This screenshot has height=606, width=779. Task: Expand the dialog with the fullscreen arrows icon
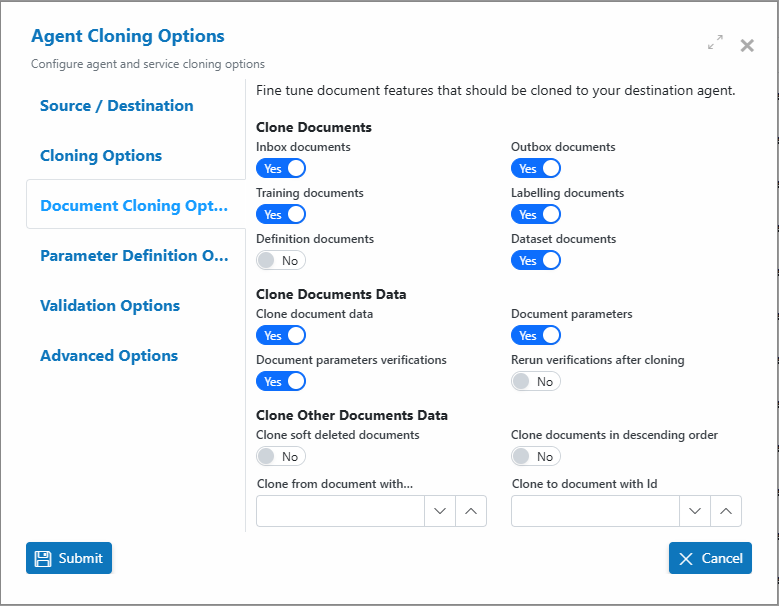point(715,43)
